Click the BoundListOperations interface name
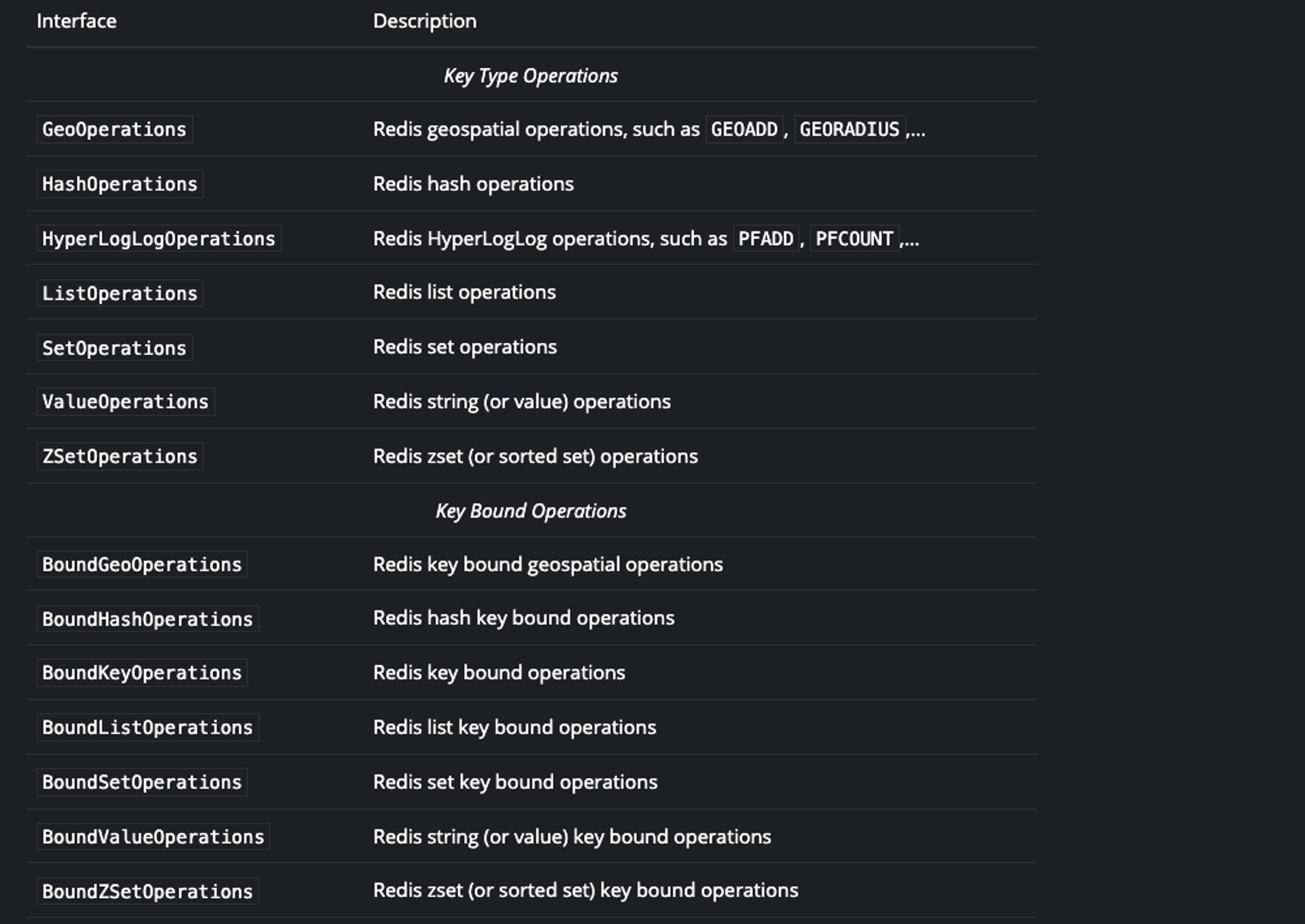This screenshot has height=924, width=1305. pos(147,728)
